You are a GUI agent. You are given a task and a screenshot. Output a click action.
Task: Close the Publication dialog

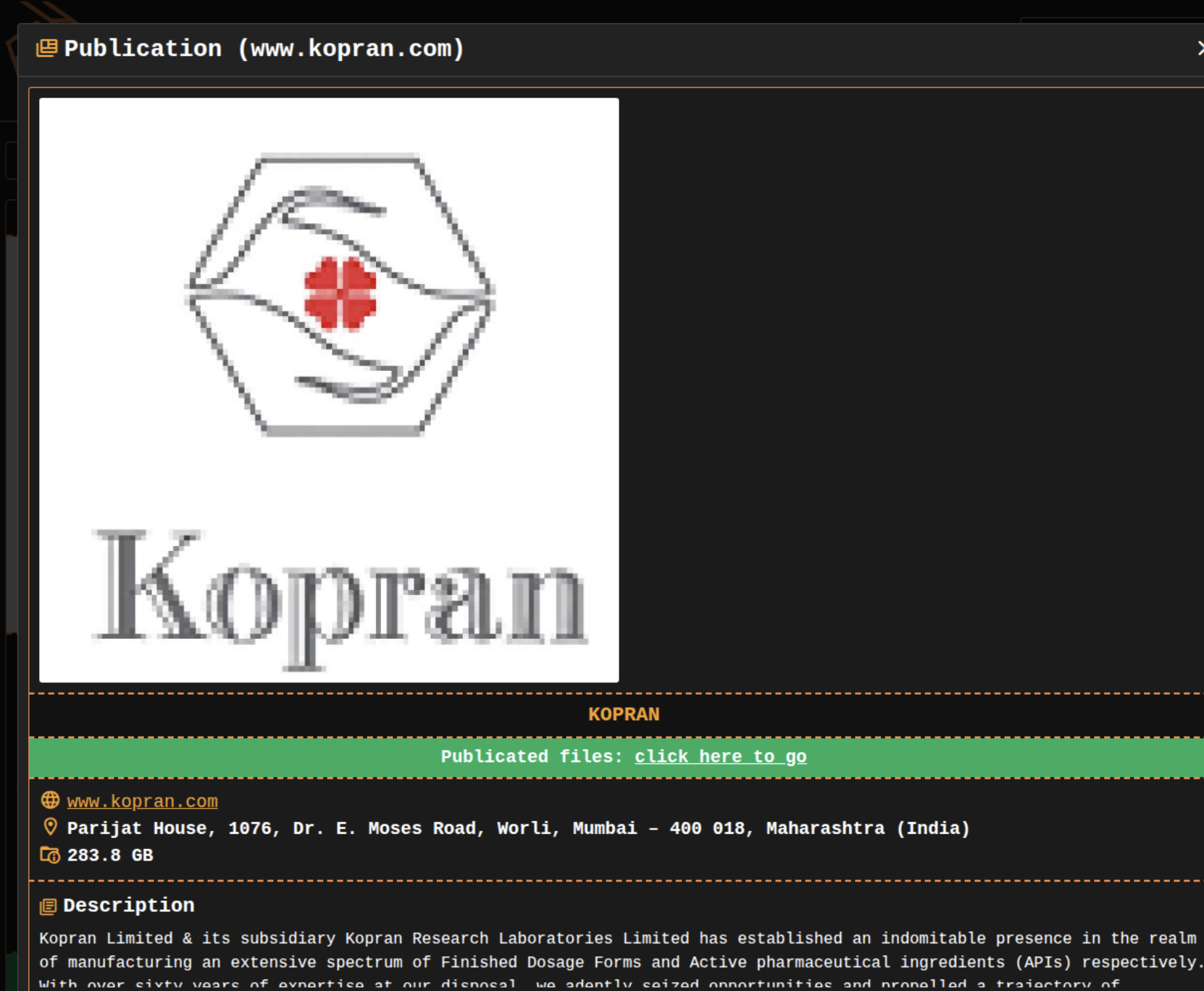pos(1200,49)
